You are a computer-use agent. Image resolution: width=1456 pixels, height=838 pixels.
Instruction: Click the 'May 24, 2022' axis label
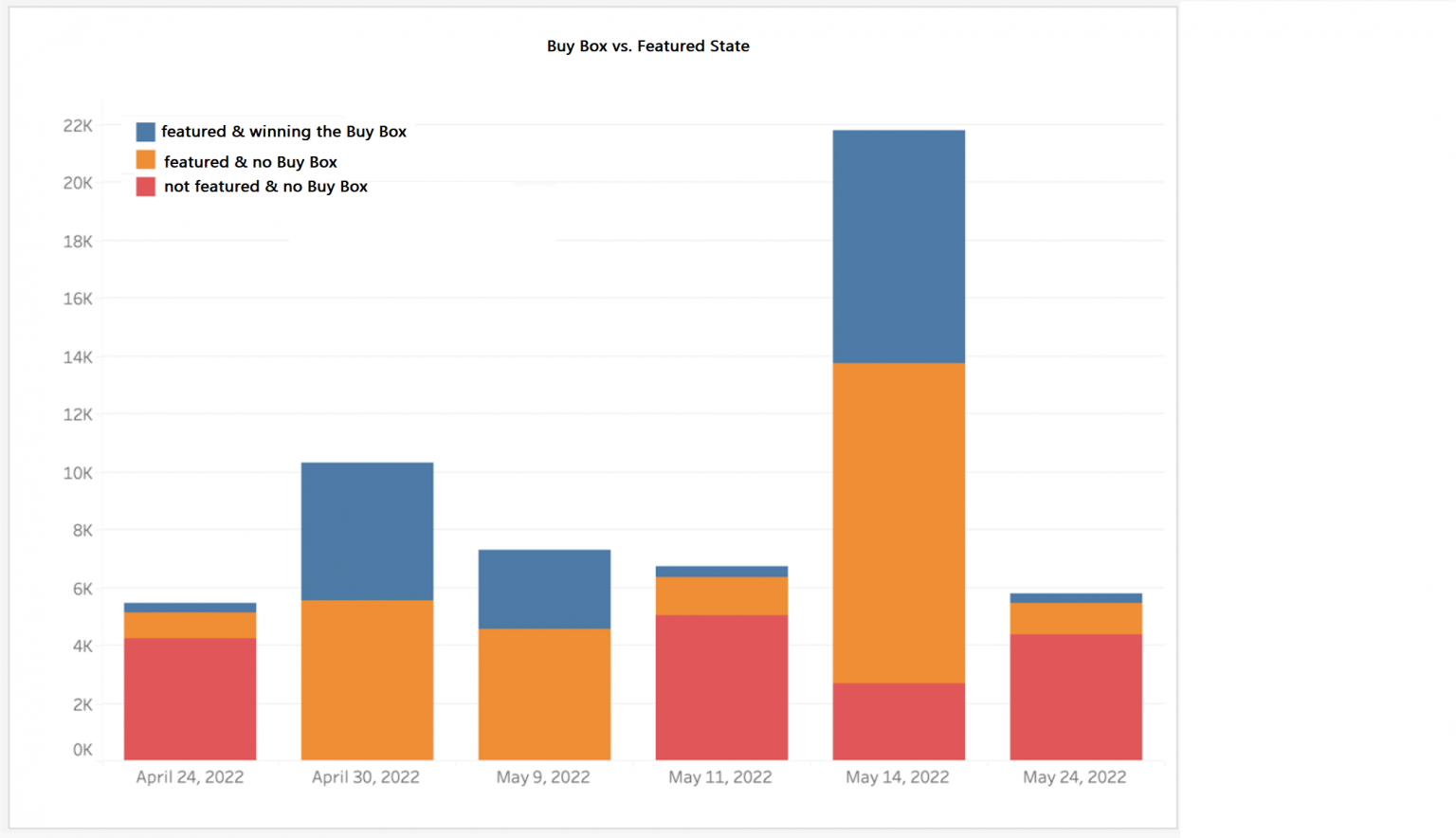coord(1075,777)
